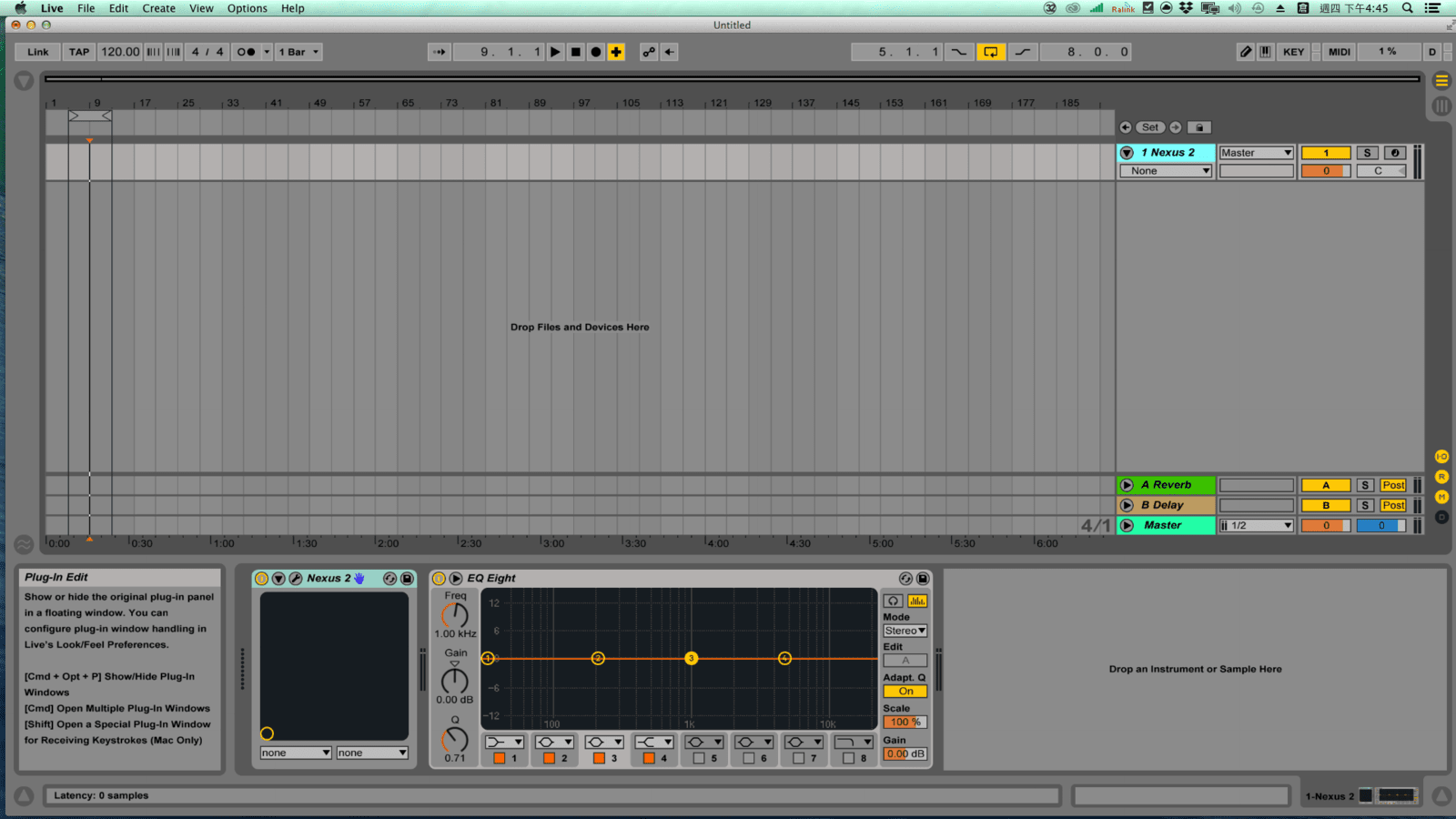Toggle the KEY map mode button

(1293, 52)
